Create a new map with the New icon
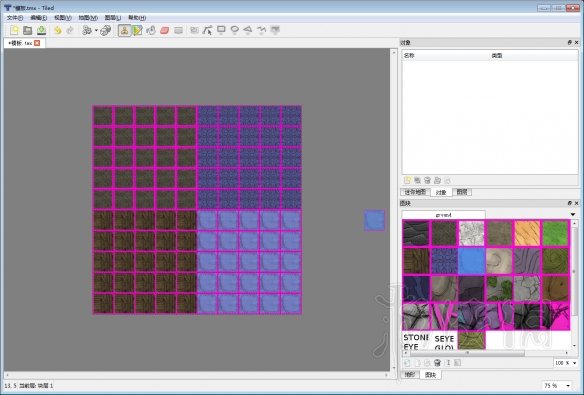 [14, 30]
